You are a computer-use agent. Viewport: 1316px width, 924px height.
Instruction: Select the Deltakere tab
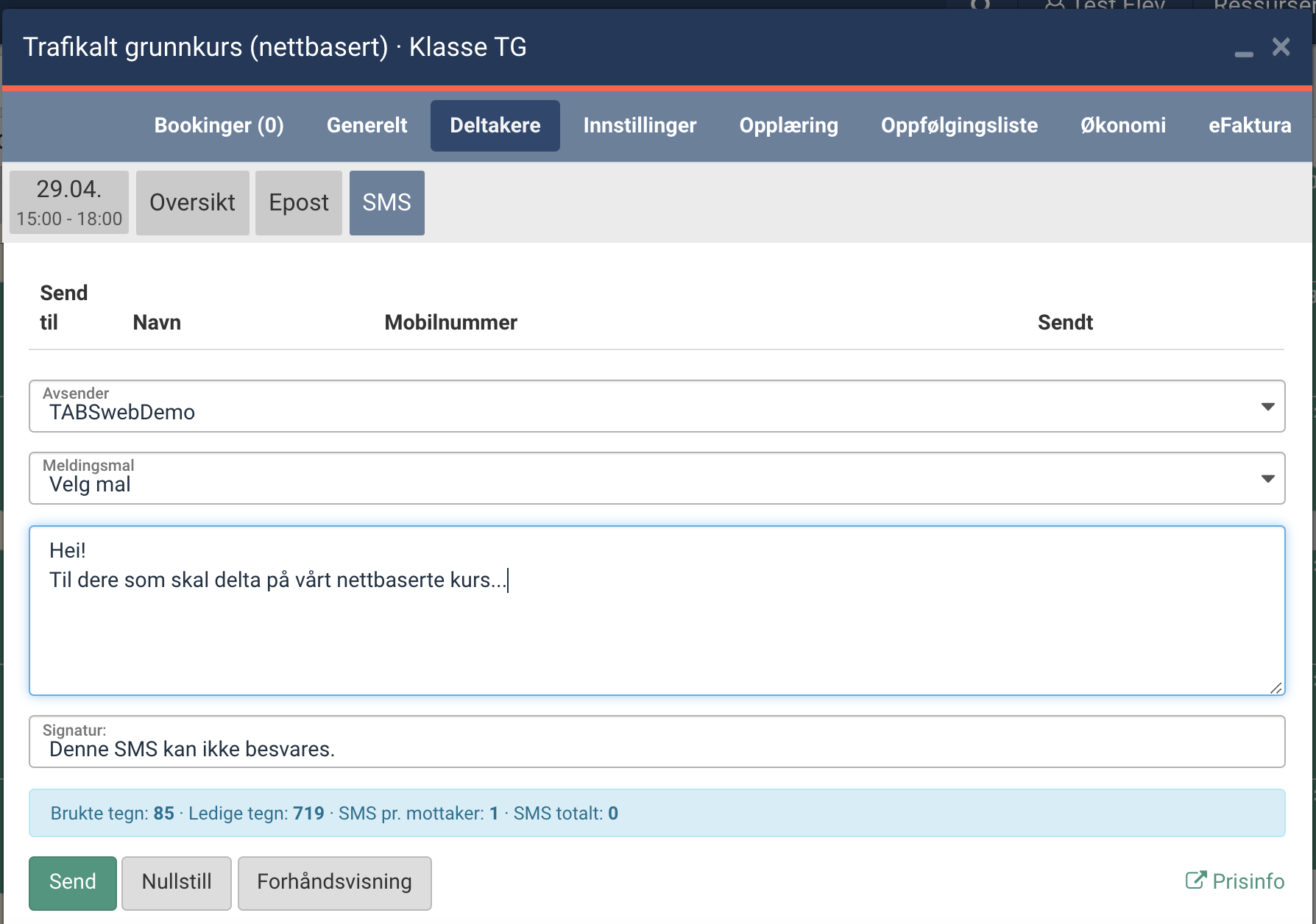pyautogui.click(x=495, y=126)
